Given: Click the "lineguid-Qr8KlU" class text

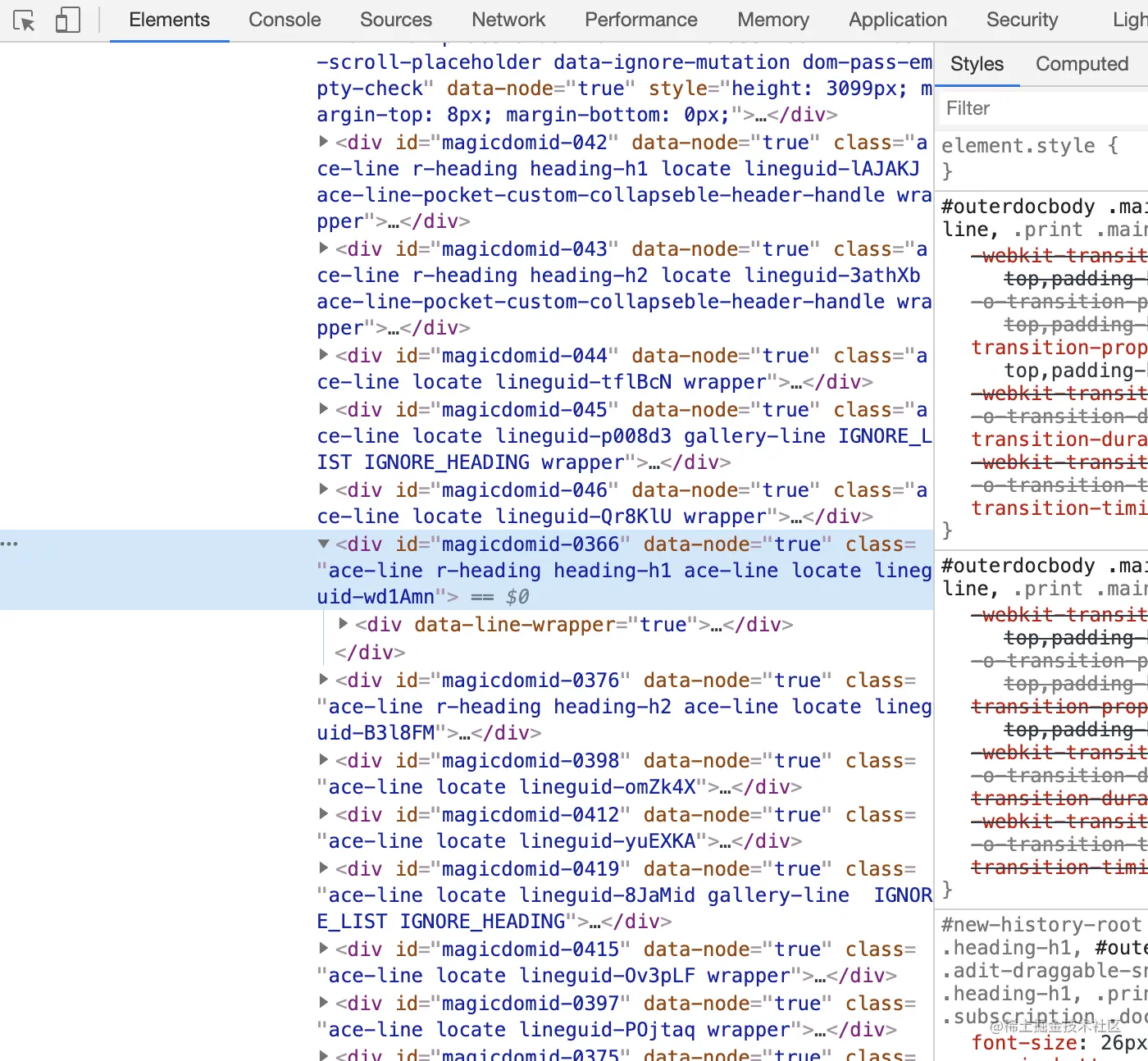Looking at the screenshot, I should (584, 517).
